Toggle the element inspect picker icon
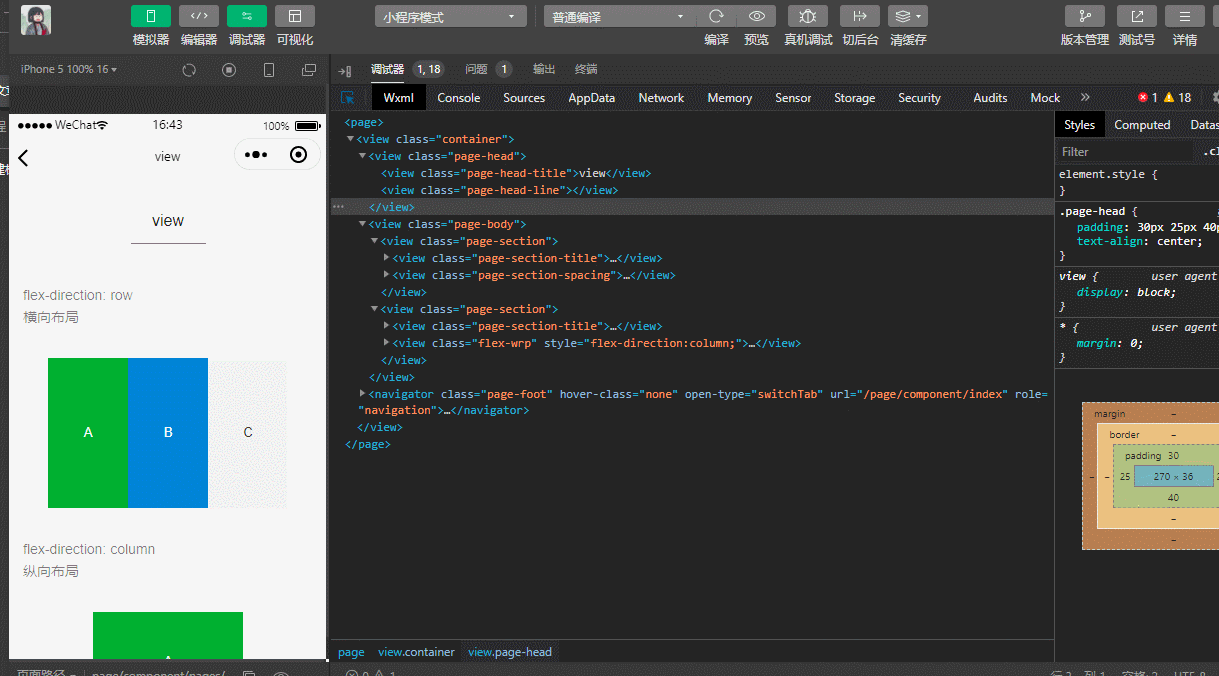Image resolution: width=1219 pixels, height=676 pixels. coord(348,98)
